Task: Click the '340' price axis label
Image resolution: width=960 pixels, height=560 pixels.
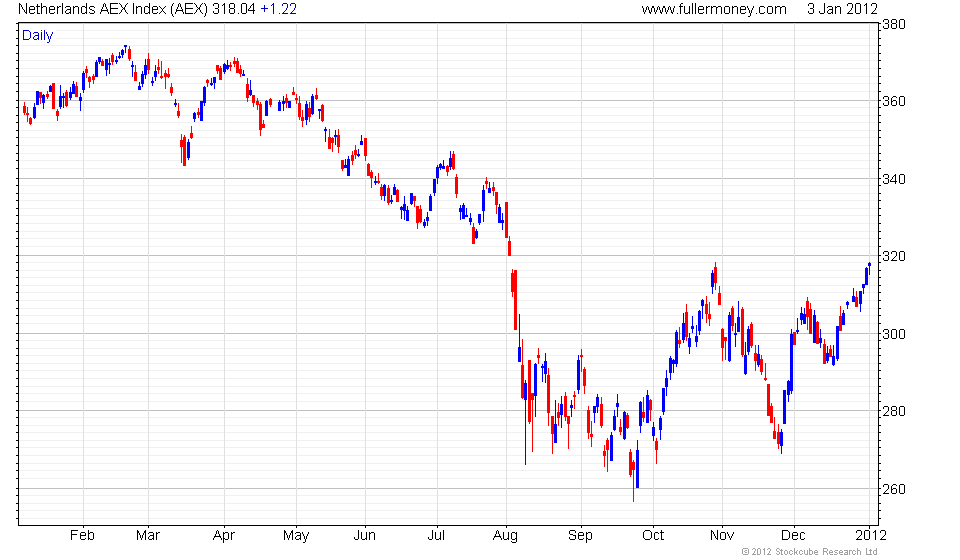Action: pyautogui.click(x=893, y=179)
